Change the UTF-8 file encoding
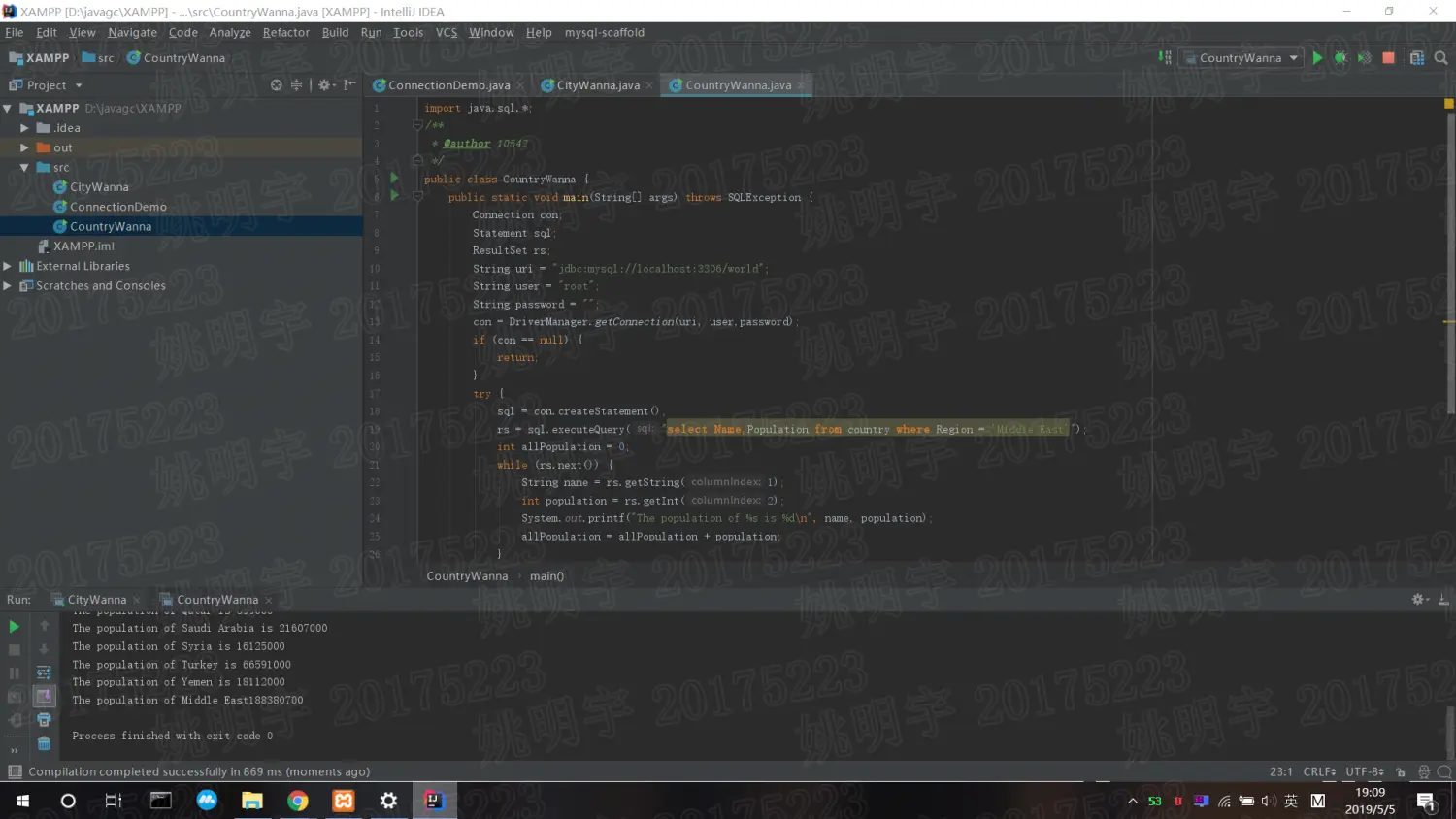Image resolution: width=1456 pixels, height=819 pixels. coord(1365,772)
